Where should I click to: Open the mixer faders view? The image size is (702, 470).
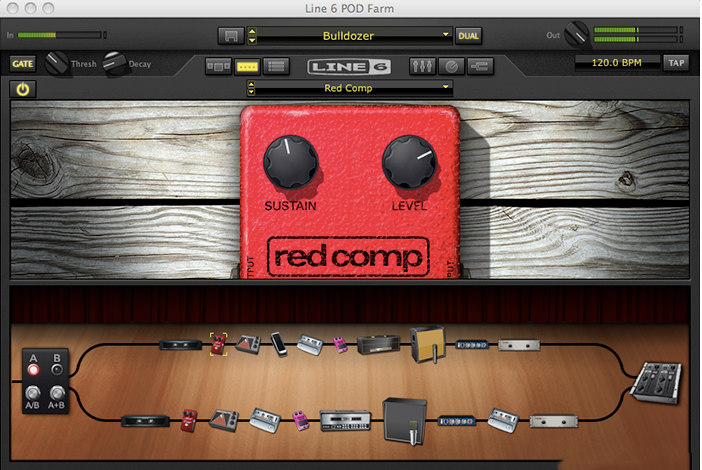click(x=422, y=66)
